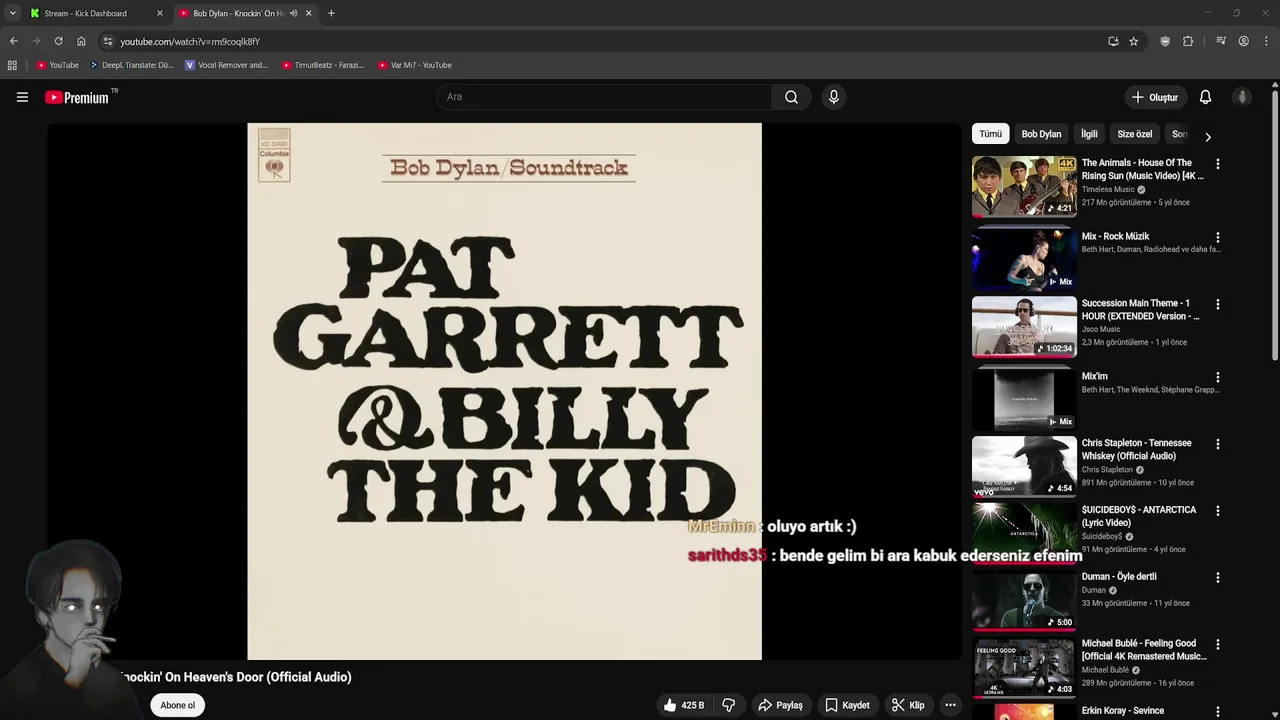Open the tab search dropdown arrow
1280x720 pixels.
12,13
